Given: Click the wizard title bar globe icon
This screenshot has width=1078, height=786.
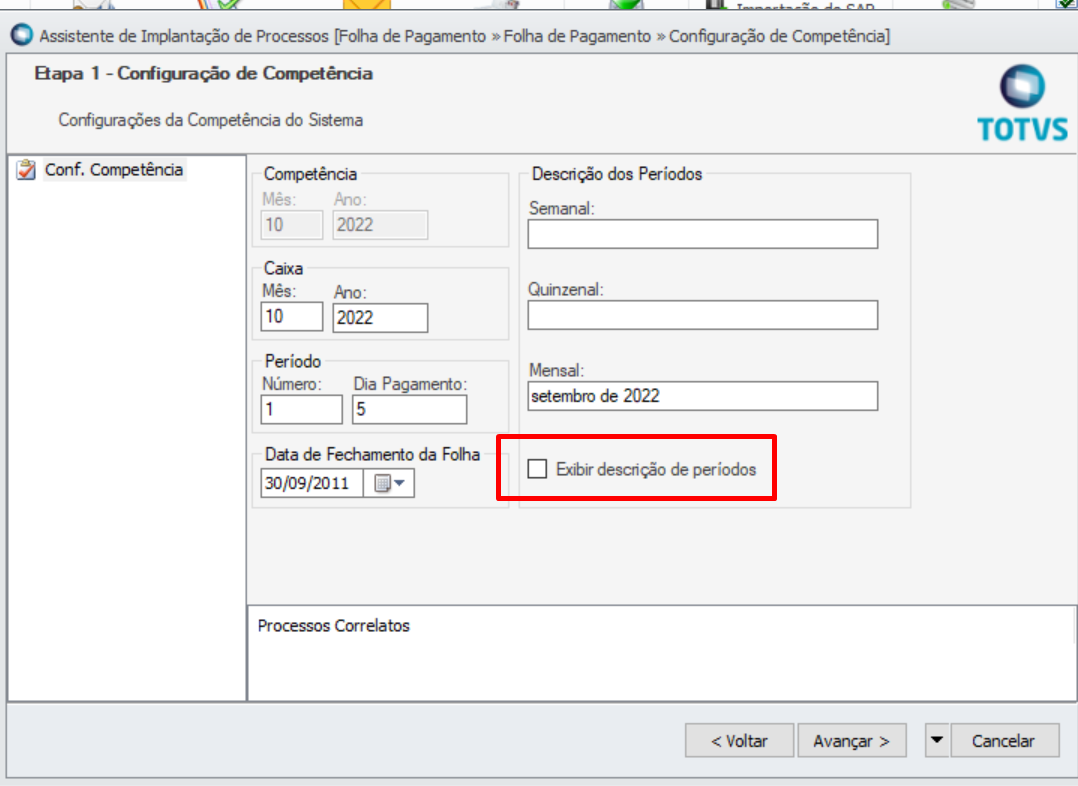Looking at the screenshot, I should 21,35.
